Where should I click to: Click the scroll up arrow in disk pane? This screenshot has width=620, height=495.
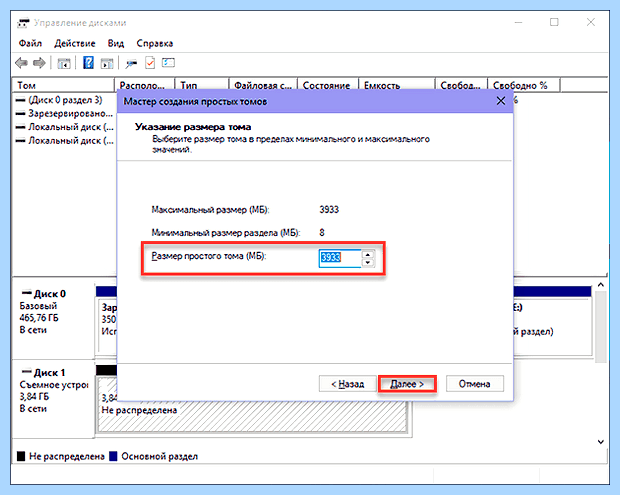[x=601, y=285]
